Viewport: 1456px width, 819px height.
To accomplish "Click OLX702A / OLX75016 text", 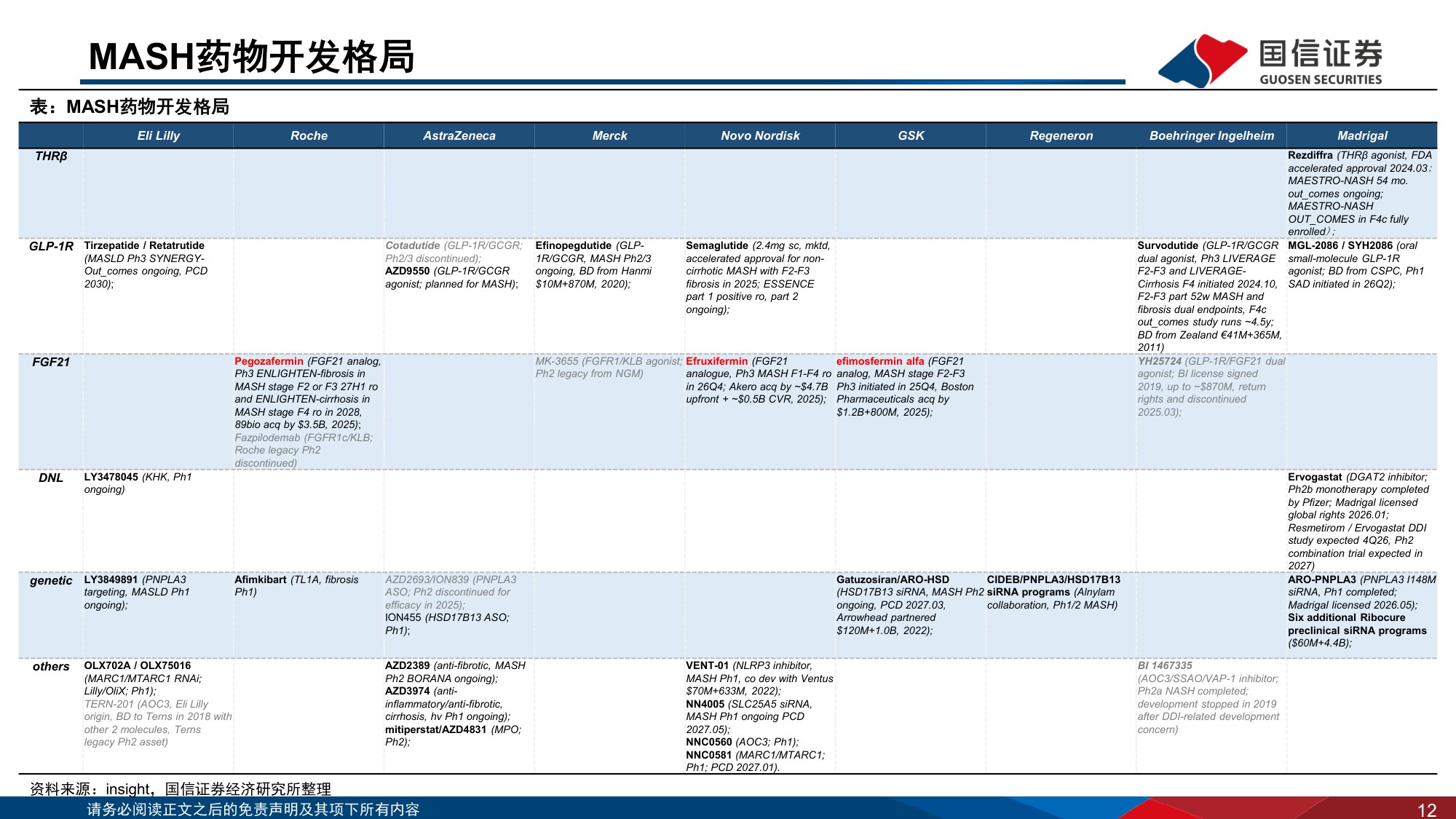I will tap(138, 665).
